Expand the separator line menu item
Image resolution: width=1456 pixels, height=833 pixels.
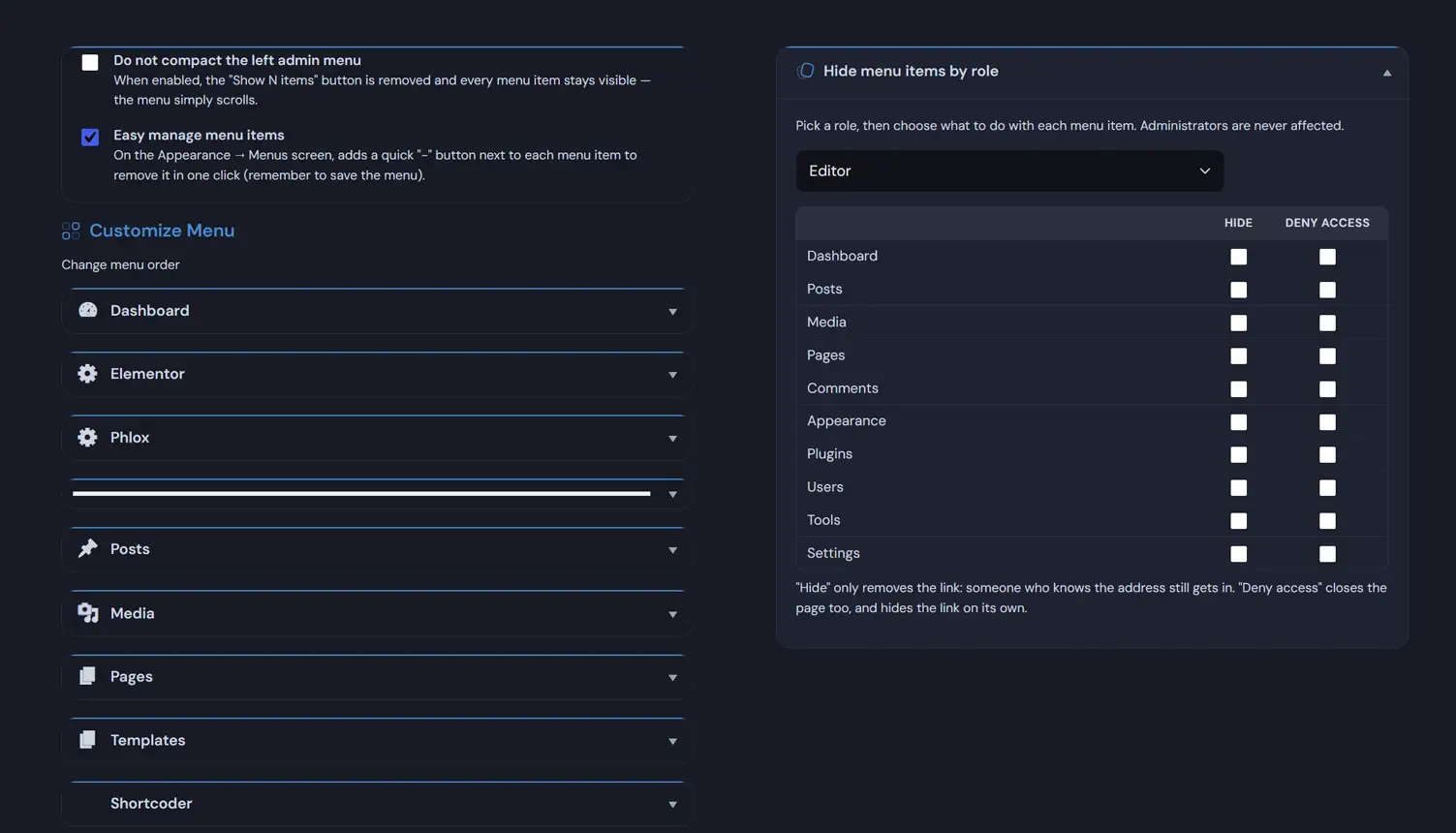(672, 495)
